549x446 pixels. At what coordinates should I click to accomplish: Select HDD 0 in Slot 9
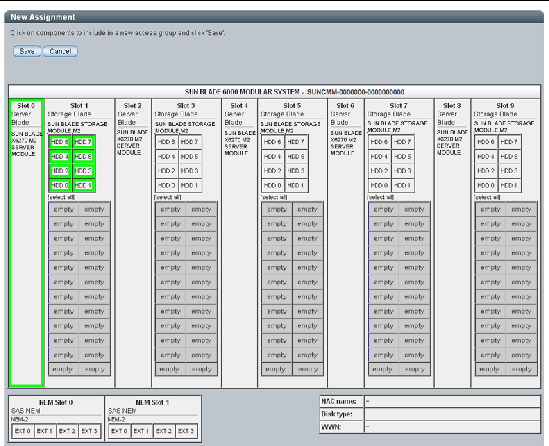tap(486, 185)
